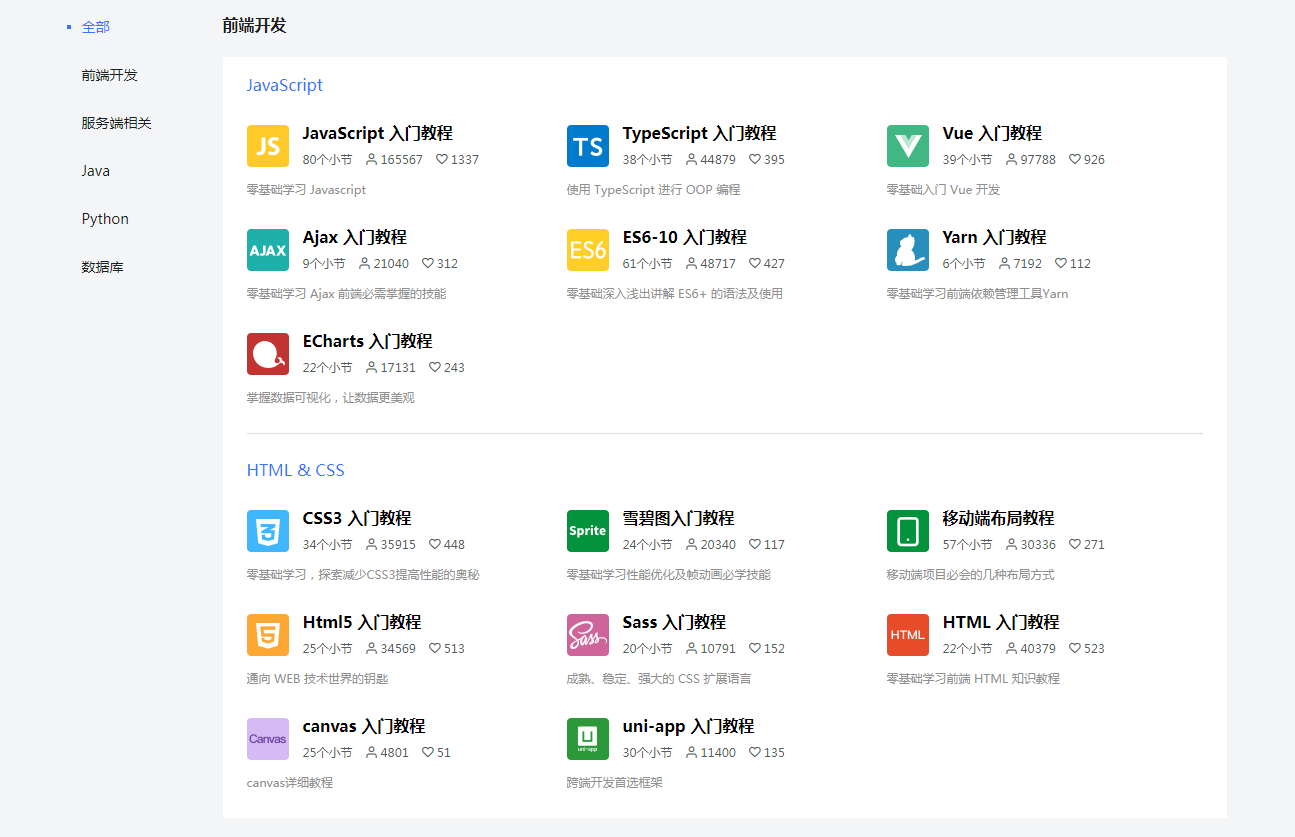Click the green Vue logo icon
Screen dimensions: 1295x837
coord(907,146)
